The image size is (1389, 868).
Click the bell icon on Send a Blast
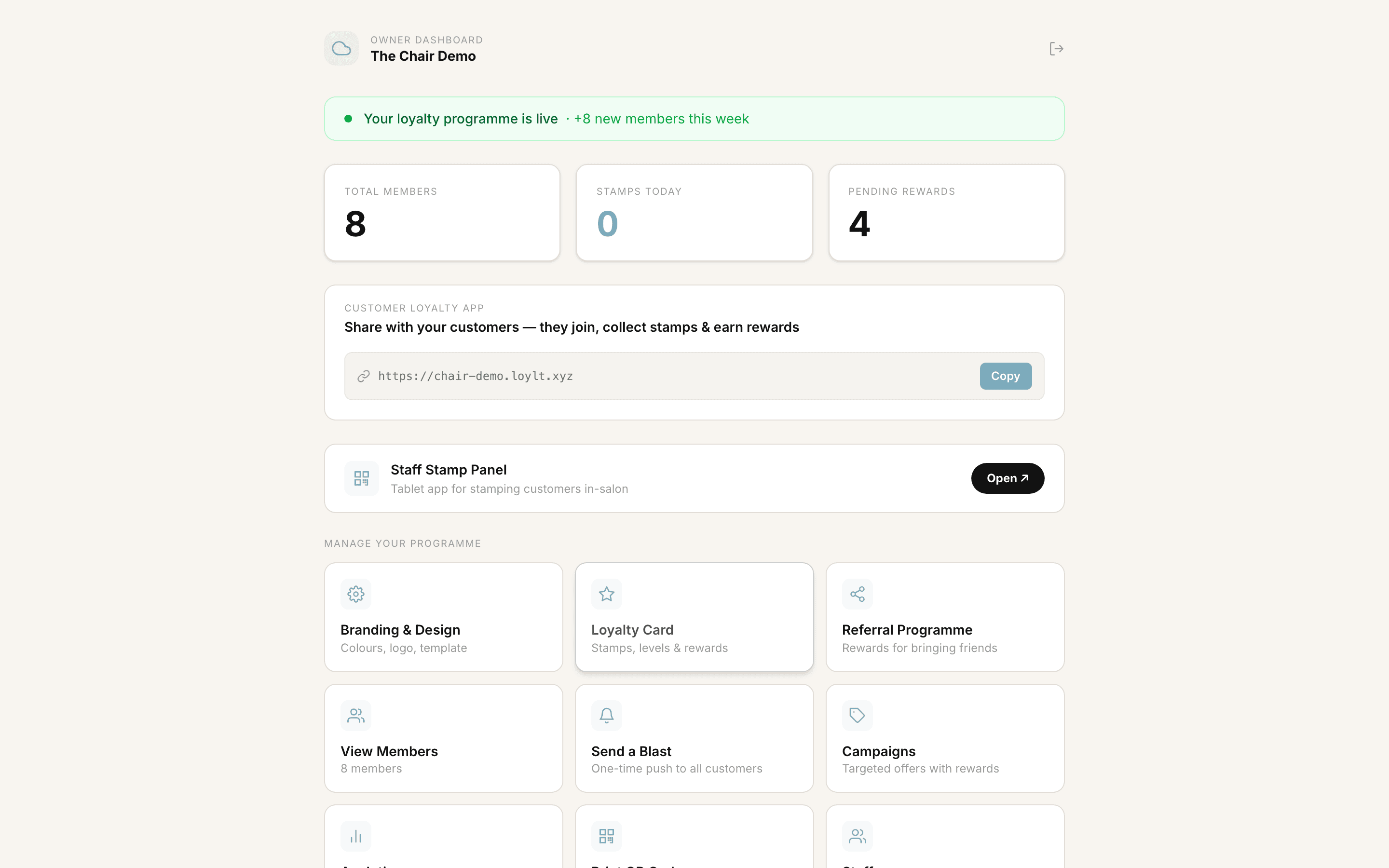607,715
